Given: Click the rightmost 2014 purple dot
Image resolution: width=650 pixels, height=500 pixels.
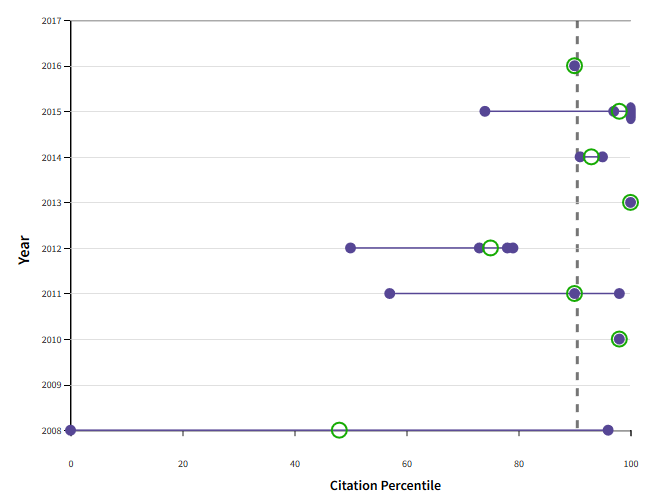Looking at the screenshot, I should pyautogui.click(x=602, y=157).
